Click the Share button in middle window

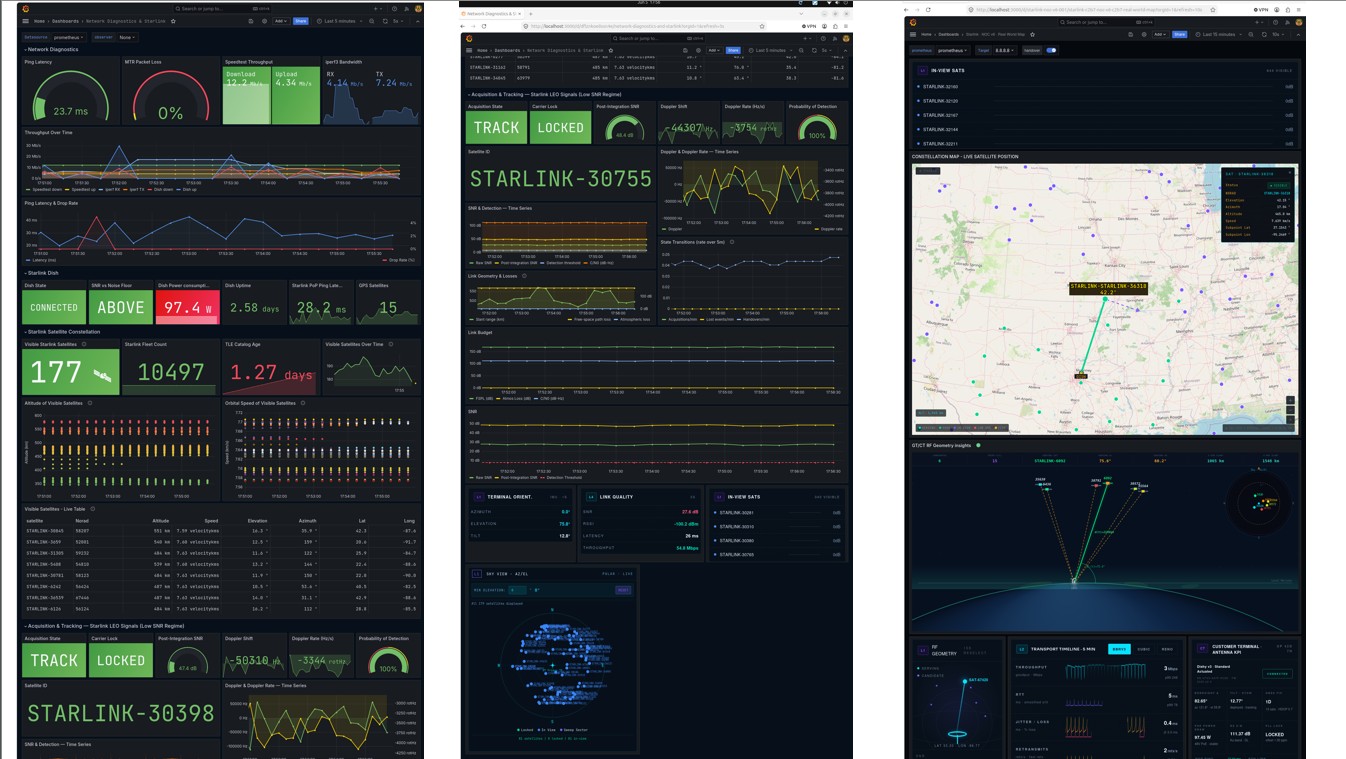tap(734, 50)
